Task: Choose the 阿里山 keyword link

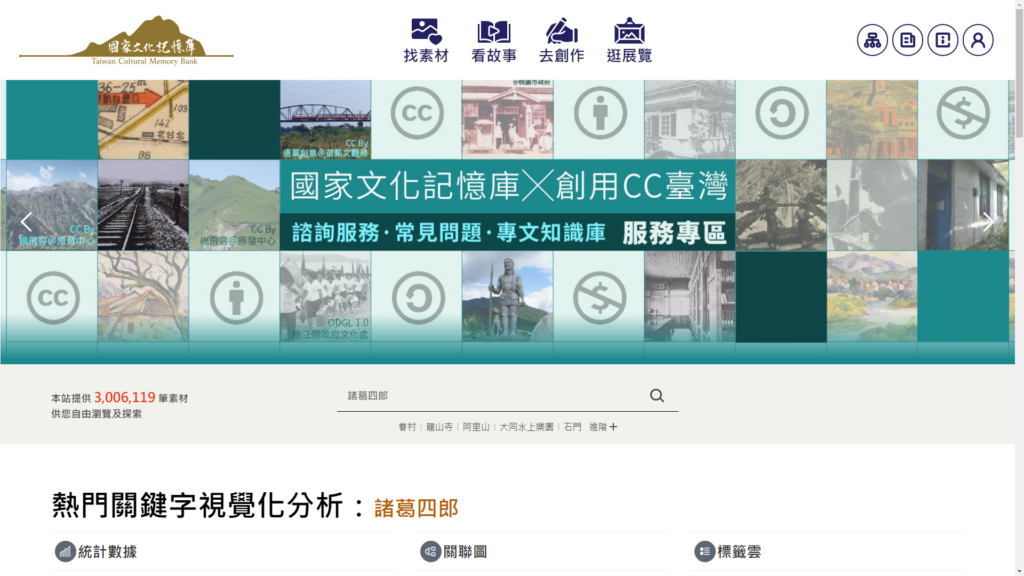Action: 476,427
